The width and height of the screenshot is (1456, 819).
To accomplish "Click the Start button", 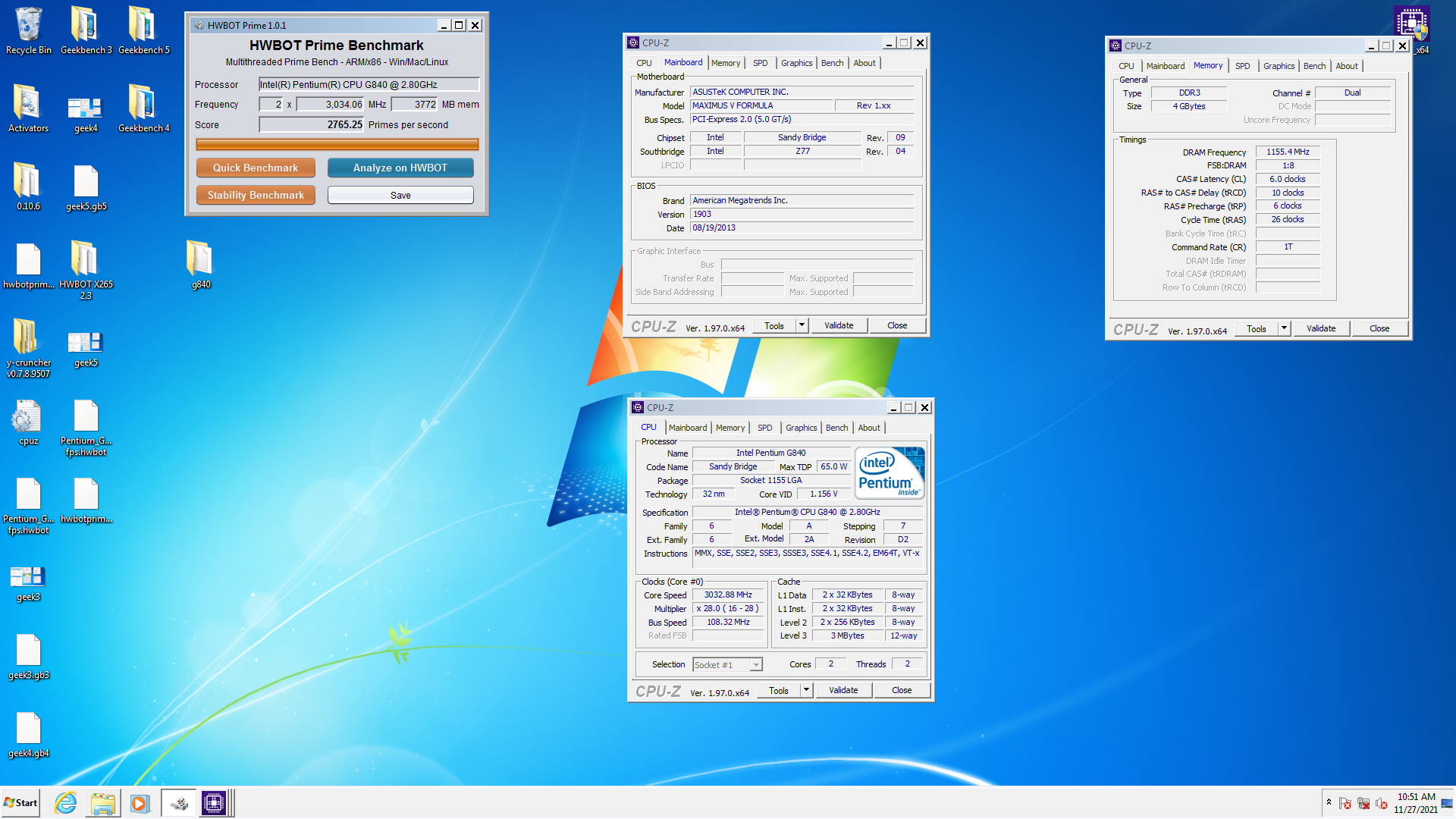I will point(21,803).
